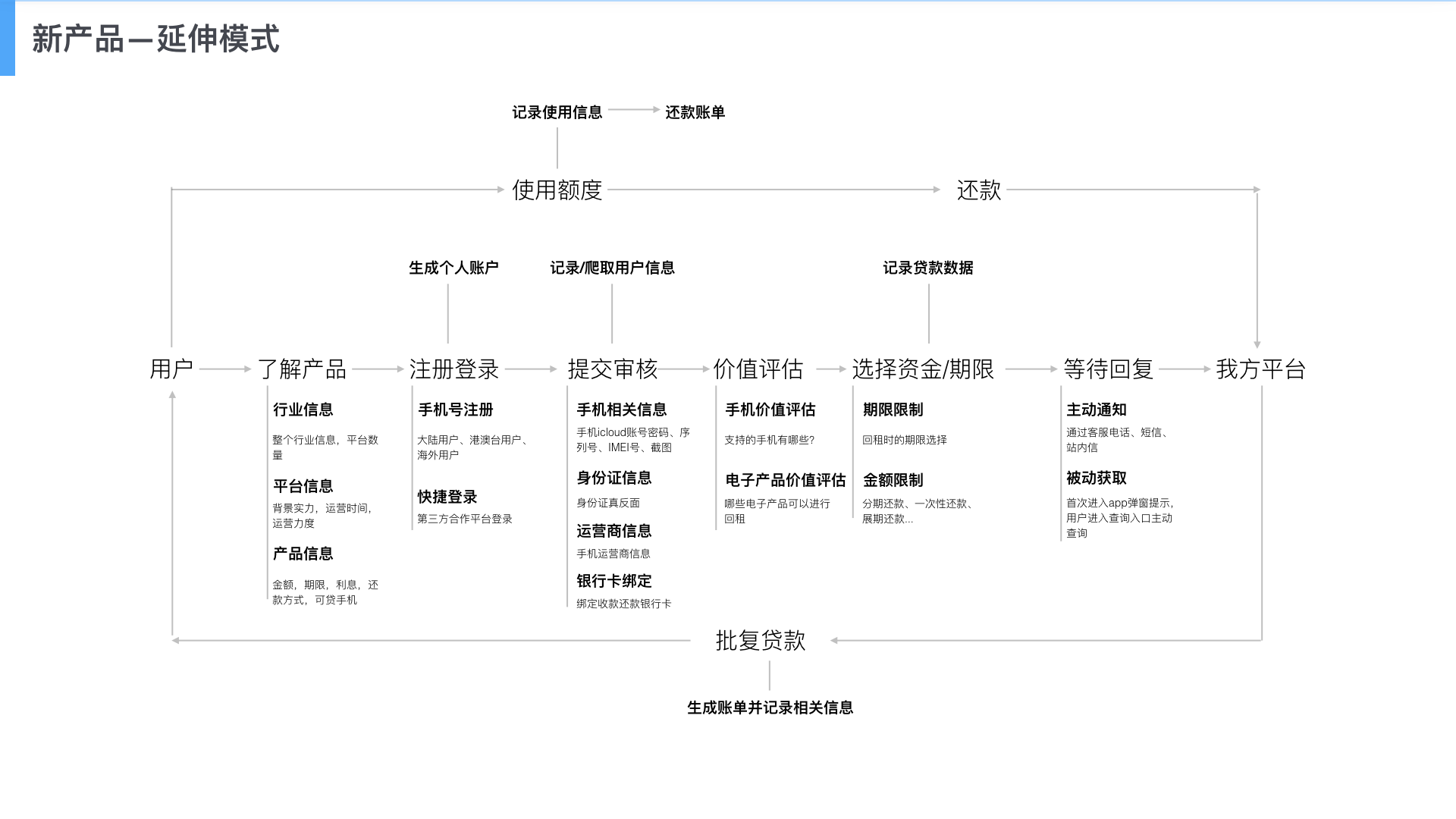Click the 批复贷款 node
The width and height of the screenshot is (1456, 819).
point(761,641)
